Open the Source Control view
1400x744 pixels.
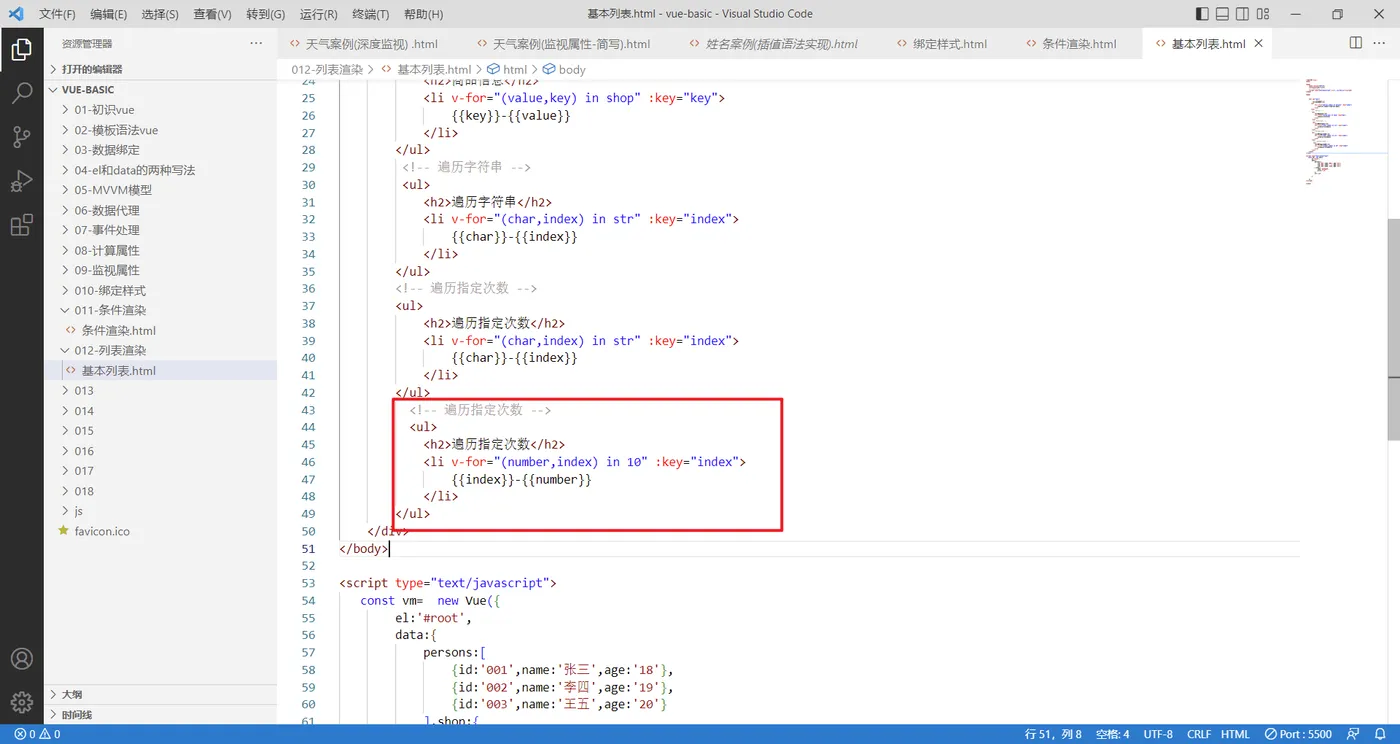pos(21,138)
